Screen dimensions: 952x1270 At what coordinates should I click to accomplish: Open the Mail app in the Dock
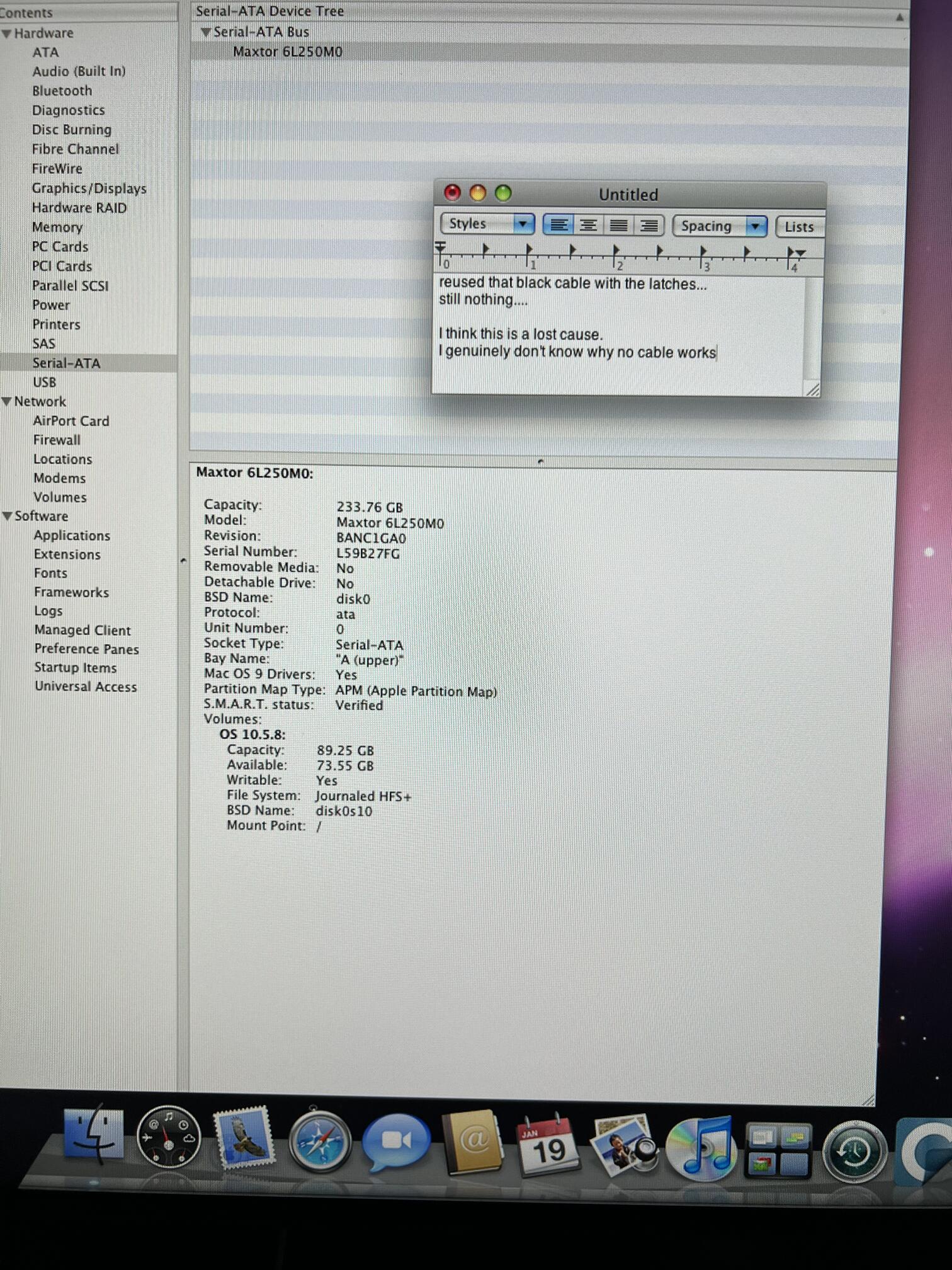244,1138
